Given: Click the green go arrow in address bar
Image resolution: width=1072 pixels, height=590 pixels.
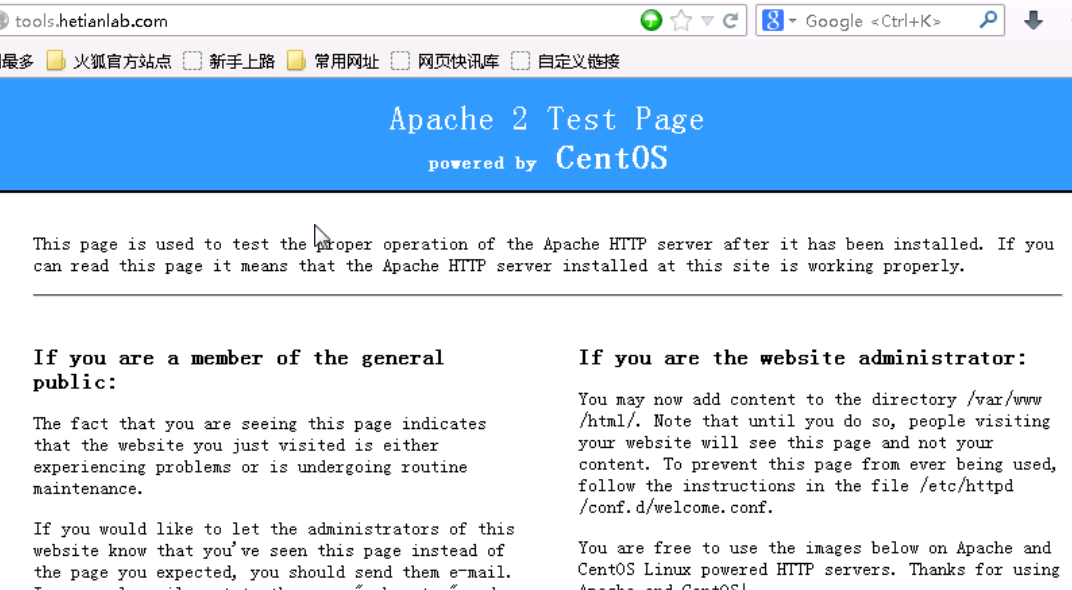Looking at the screenshot, I should pos(651,21).
